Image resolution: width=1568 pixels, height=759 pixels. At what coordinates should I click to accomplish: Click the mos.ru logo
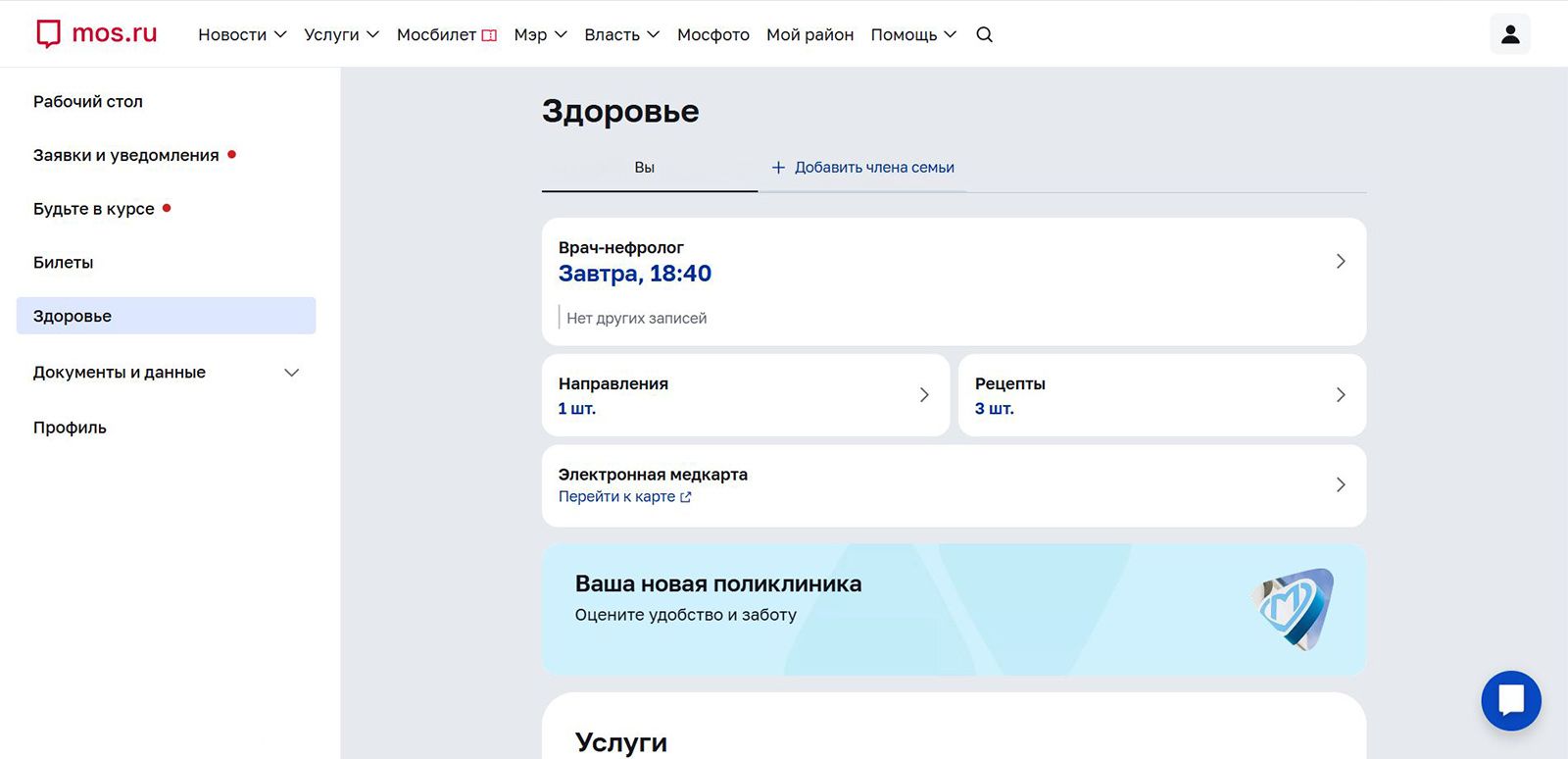click(x=96, y=33)
